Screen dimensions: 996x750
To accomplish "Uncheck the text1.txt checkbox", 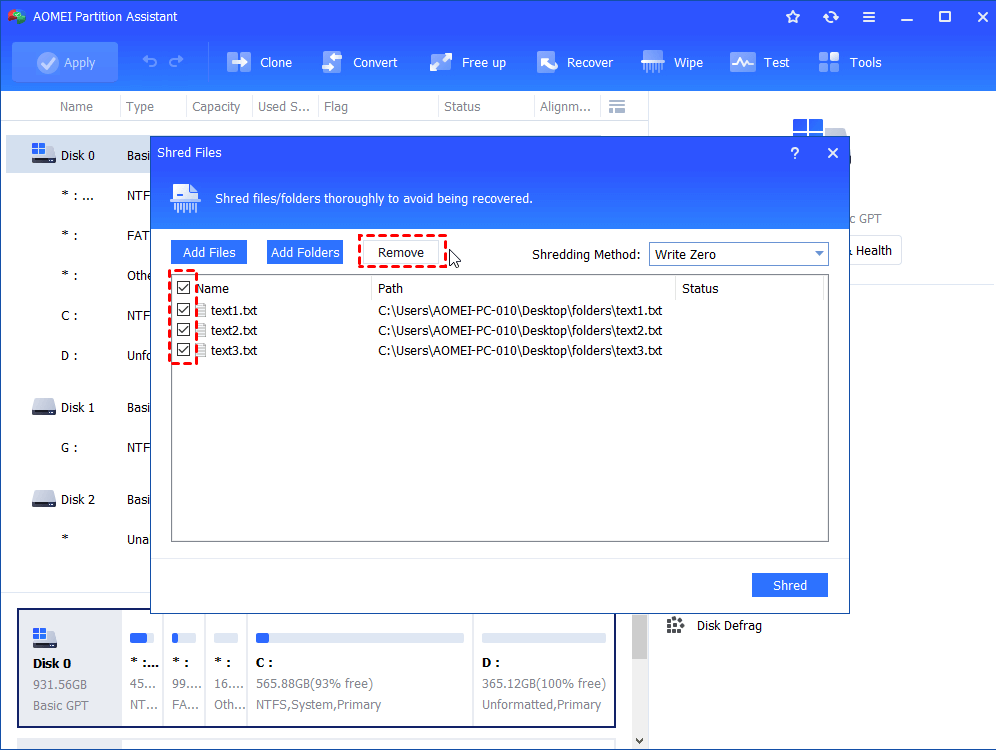I will (184, 309).
